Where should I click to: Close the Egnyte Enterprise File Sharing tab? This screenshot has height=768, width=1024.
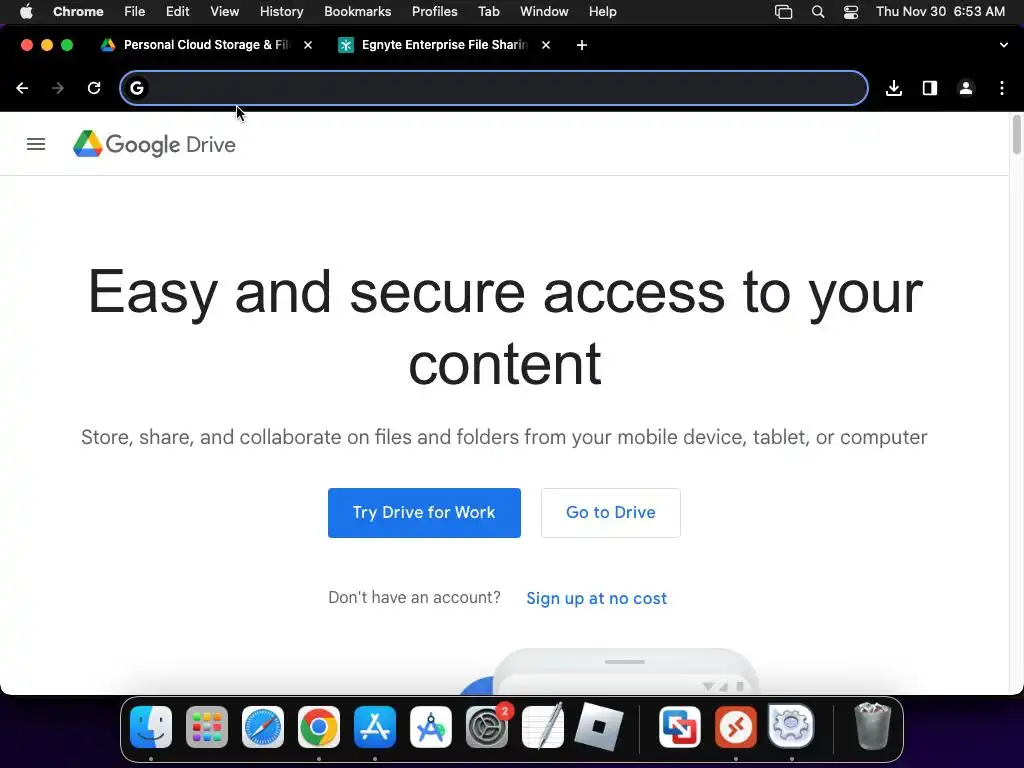point(546,45)
